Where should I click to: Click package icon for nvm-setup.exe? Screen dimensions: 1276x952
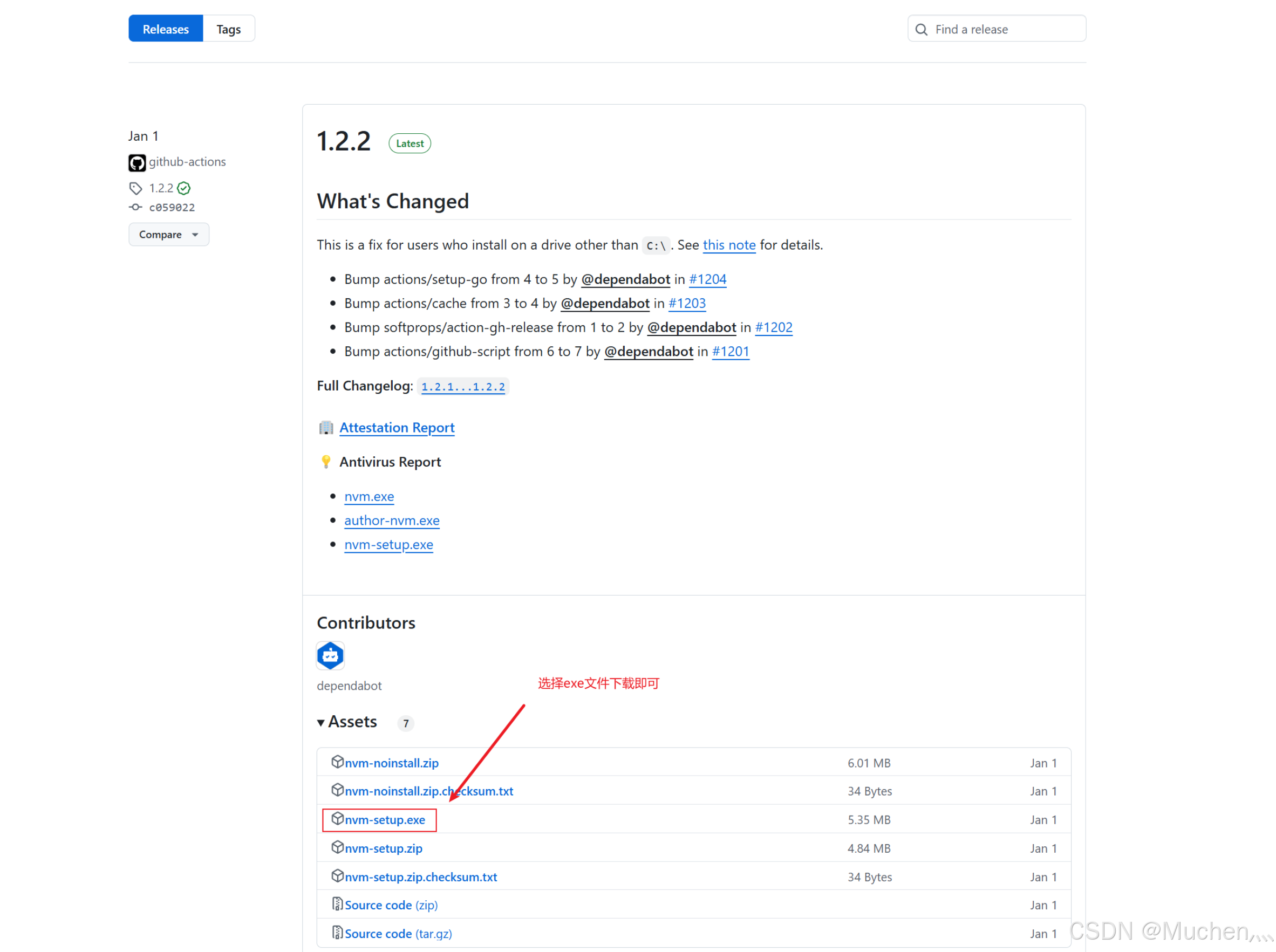point(337,819)
